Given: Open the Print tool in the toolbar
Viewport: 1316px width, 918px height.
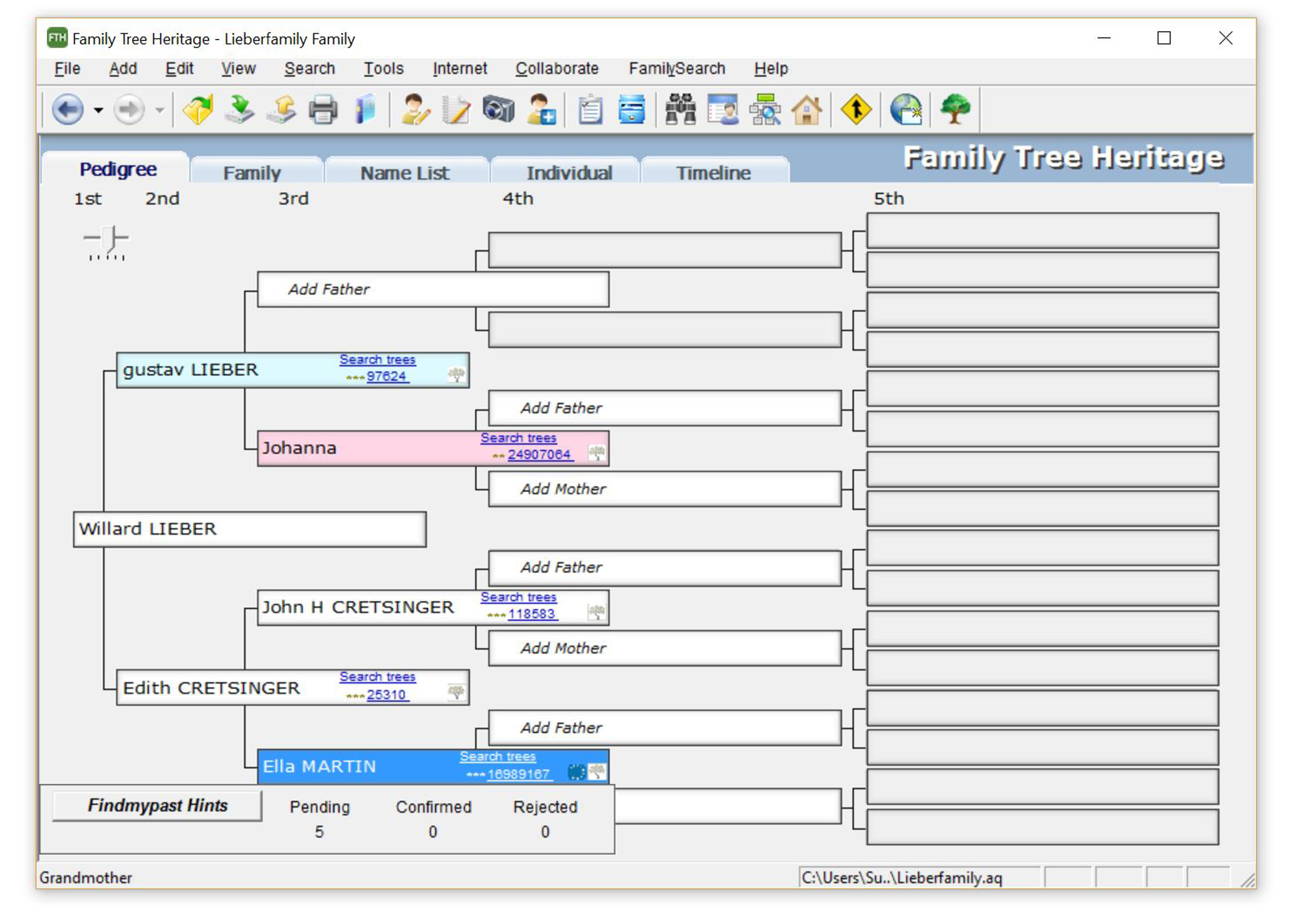Looking at the screenshot, I should (322, 110).
